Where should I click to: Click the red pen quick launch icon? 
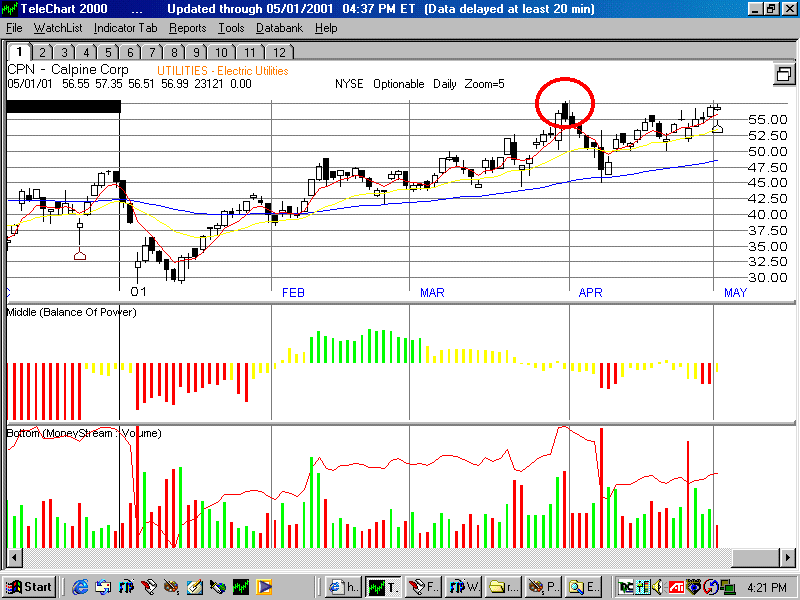tap(149, 587)
